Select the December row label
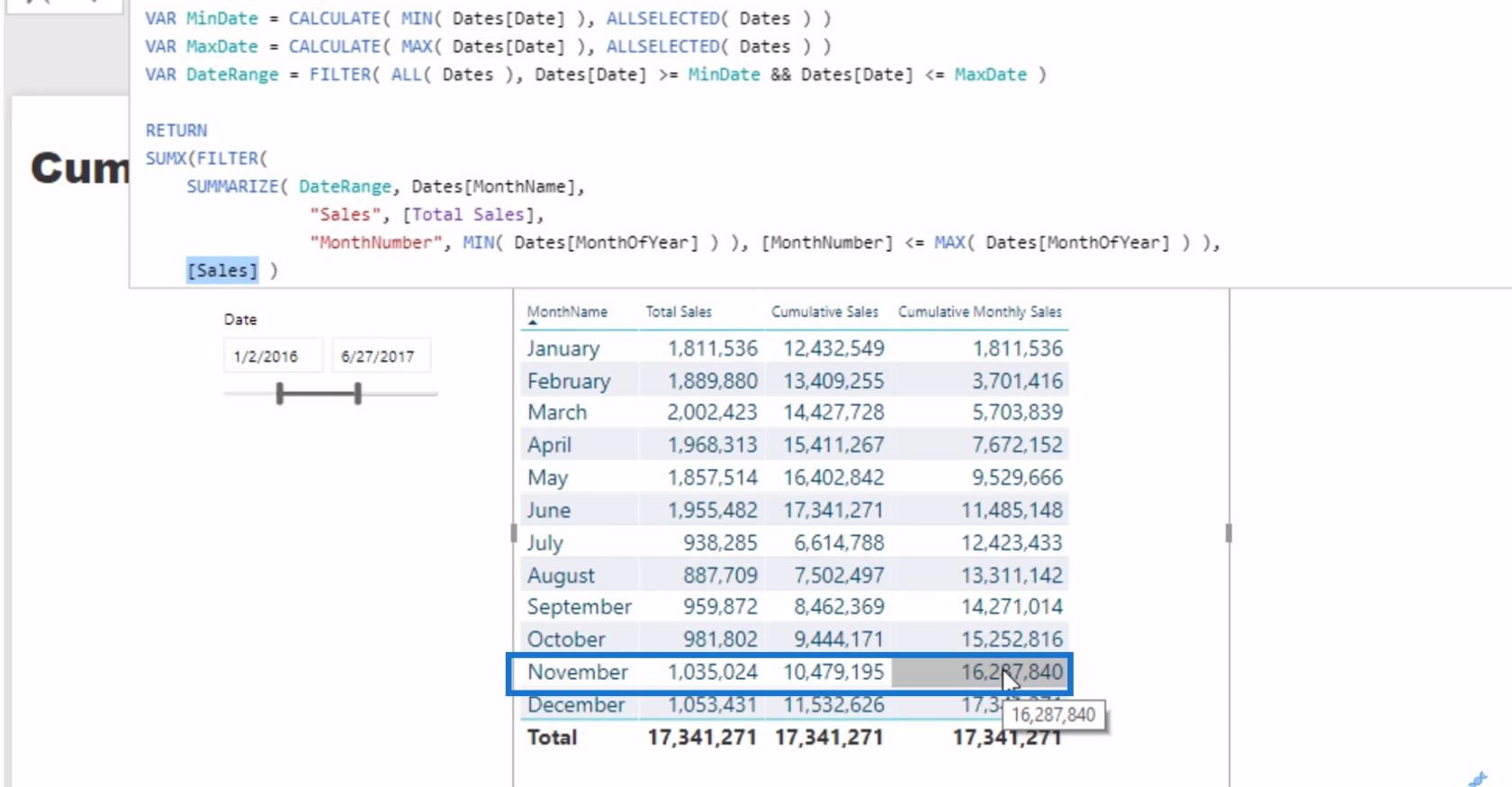The image size is (1512, 787). (576, 704)
